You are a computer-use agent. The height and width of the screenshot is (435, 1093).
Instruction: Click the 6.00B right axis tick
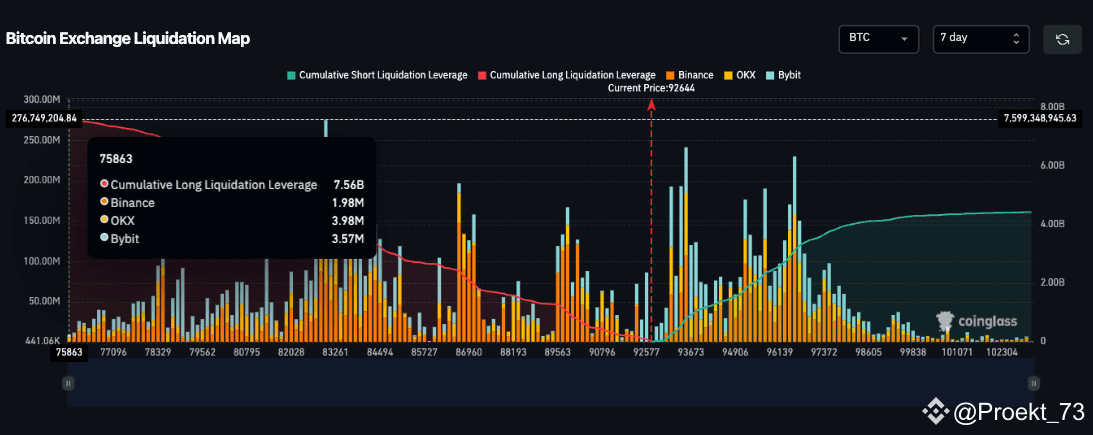coord(1053,166)
